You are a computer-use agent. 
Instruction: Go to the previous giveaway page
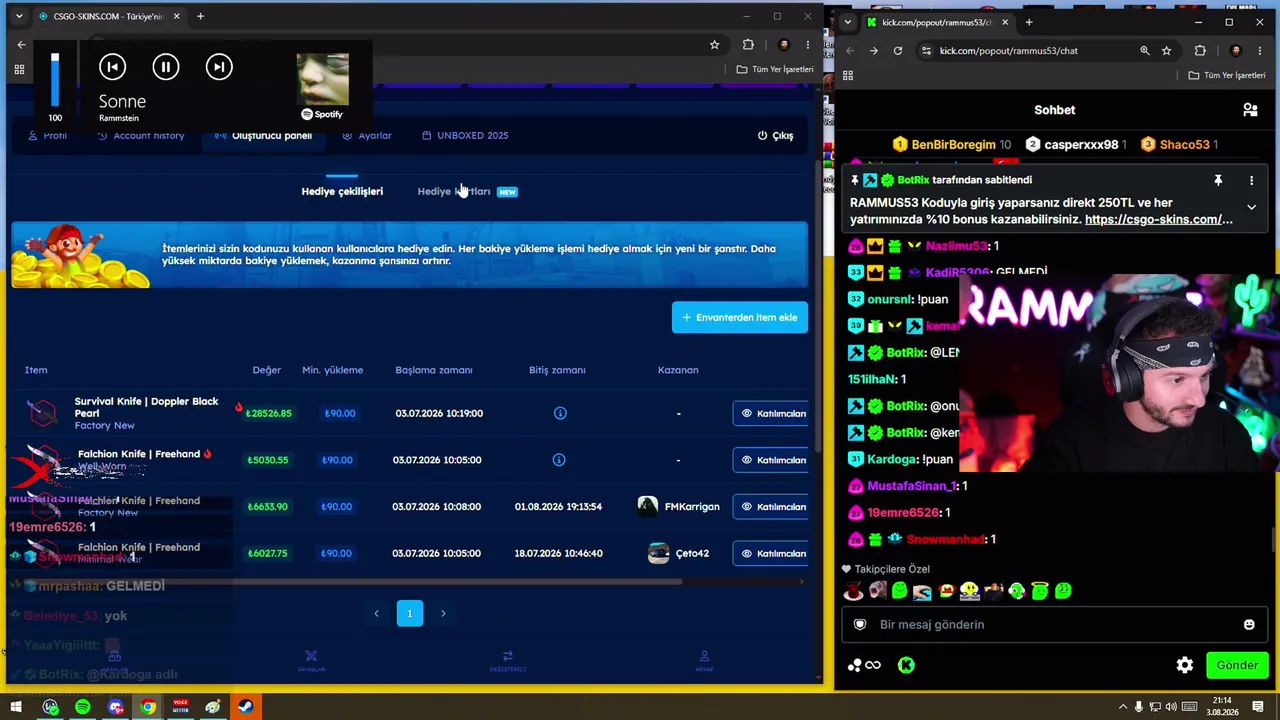tap(376, 614)
